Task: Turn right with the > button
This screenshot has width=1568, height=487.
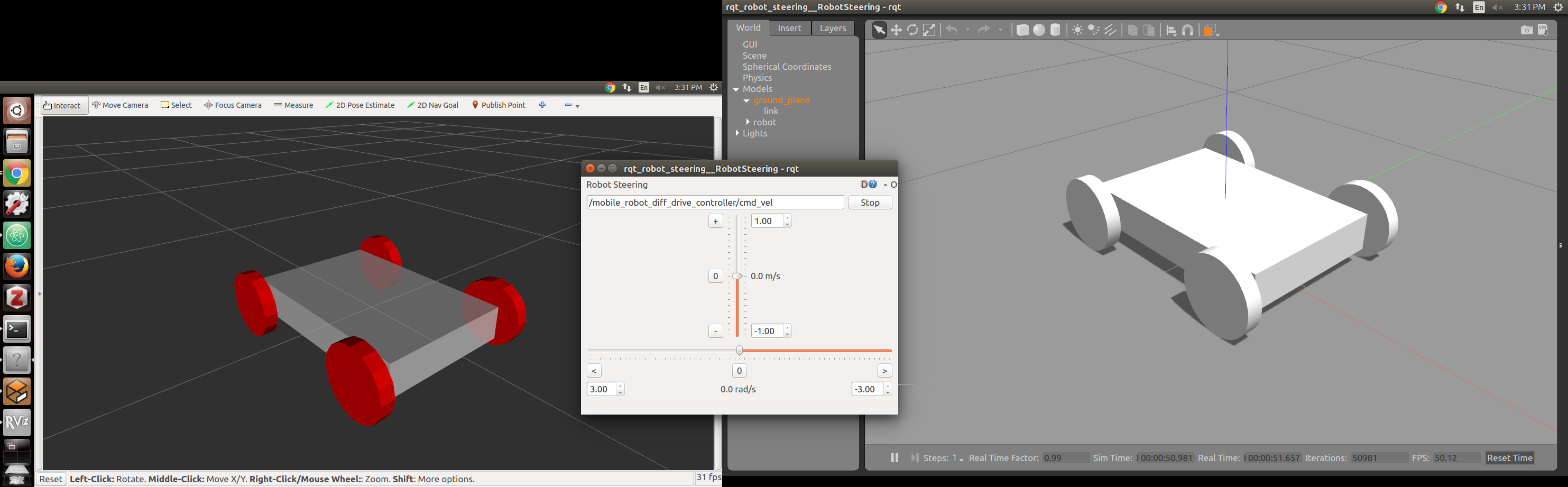Action: coord(885,371)
